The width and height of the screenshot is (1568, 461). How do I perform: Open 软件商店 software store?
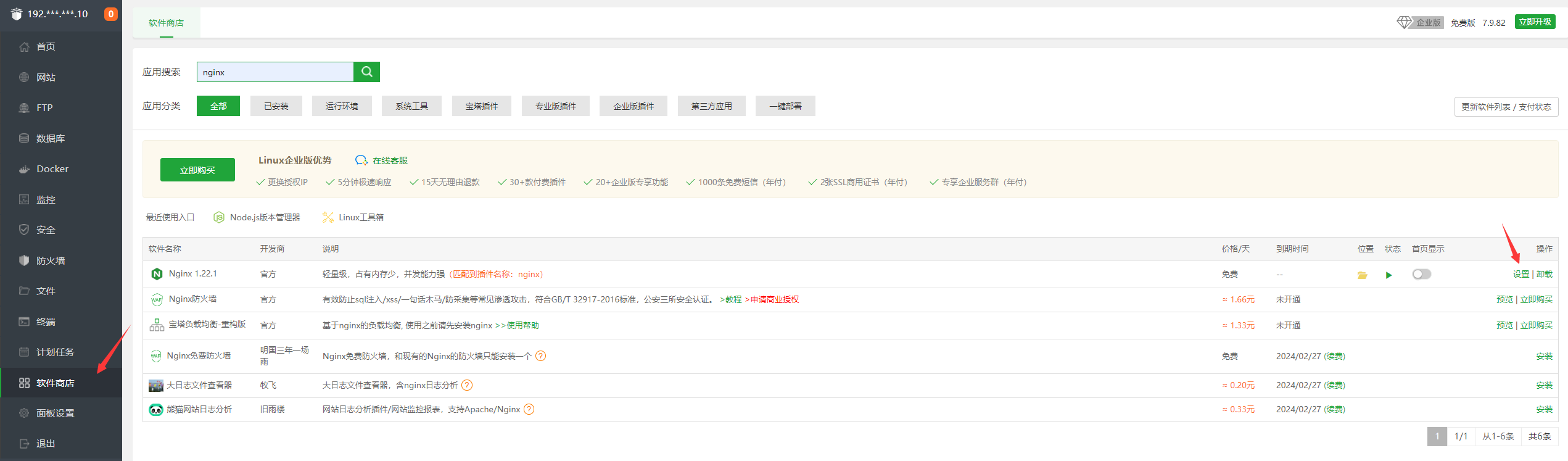[60, 383]
